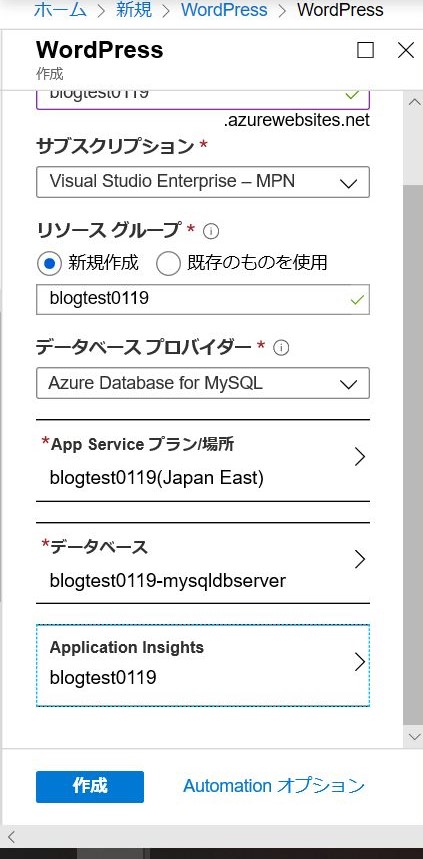Image resolution: width=423 pixels, height=859 pixels.
Task: Click the chevron in the Application Insights row
Action: pos(359,662)
